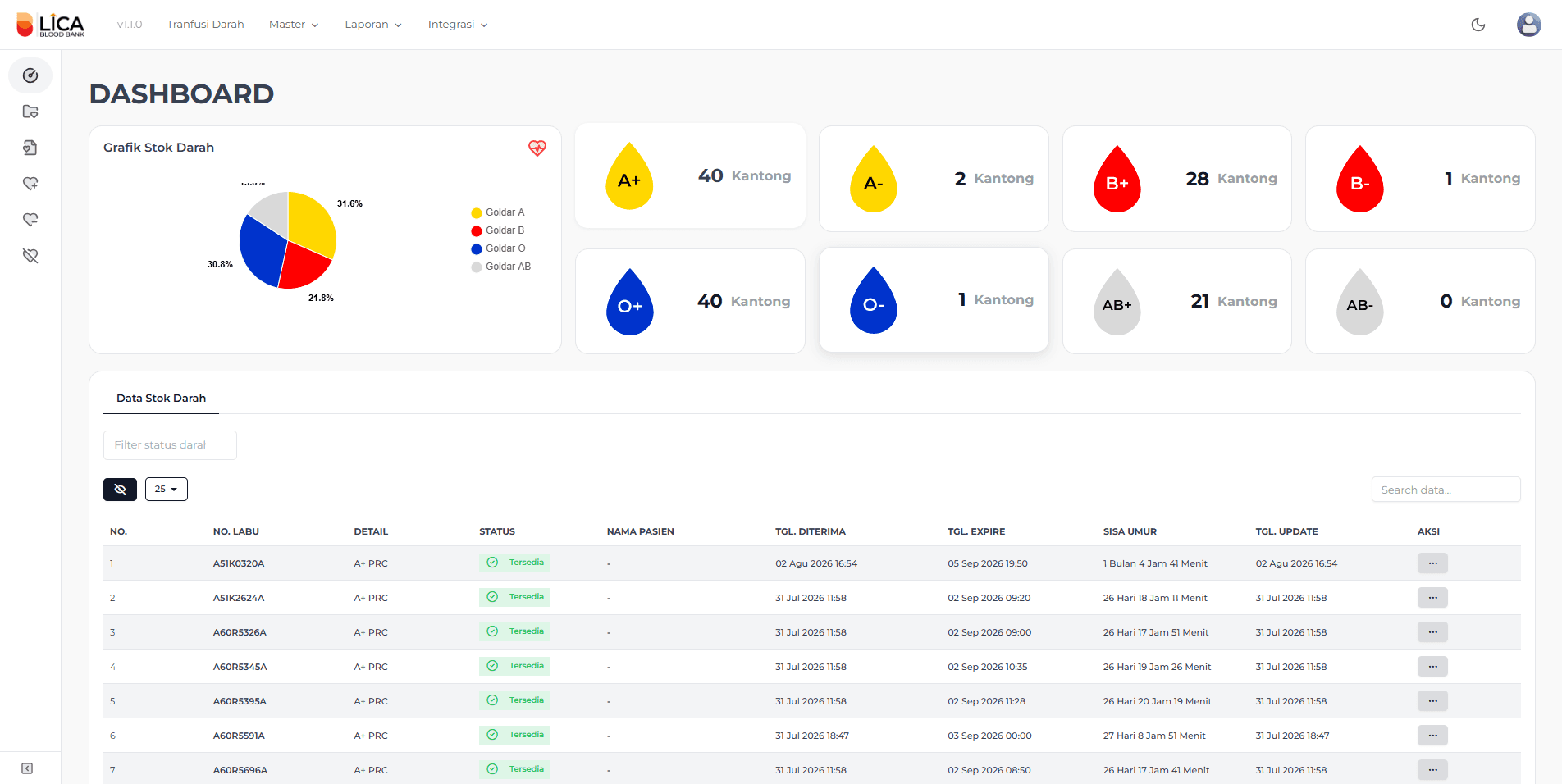Open the user profile avatar

1528,25
